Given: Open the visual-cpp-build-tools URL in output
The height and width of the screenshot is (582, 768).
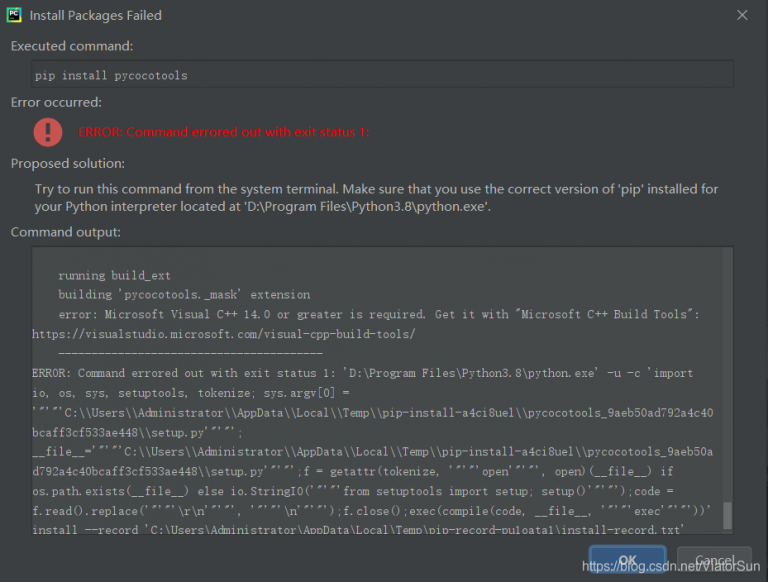Looking at the screenshot, I should point(223,333).
